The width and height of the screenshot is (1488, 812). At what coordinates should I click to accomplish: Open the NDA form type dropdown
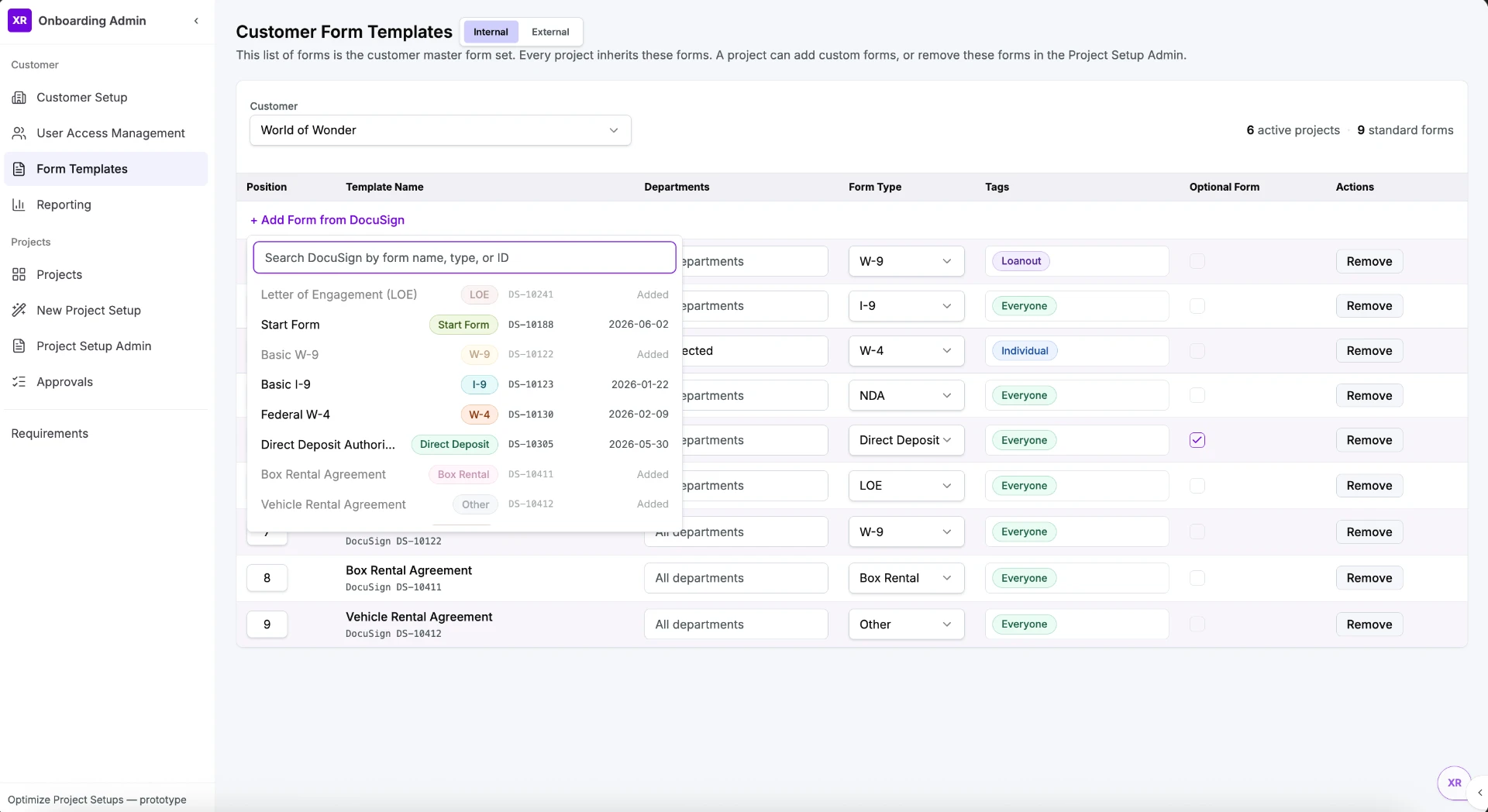pos(906,395)
